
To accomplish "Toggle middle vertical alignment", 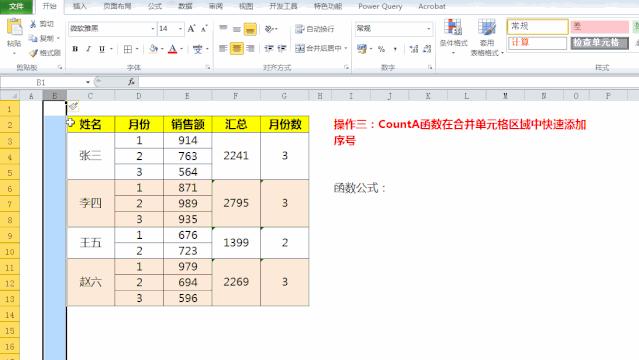I will pos(237,29).
